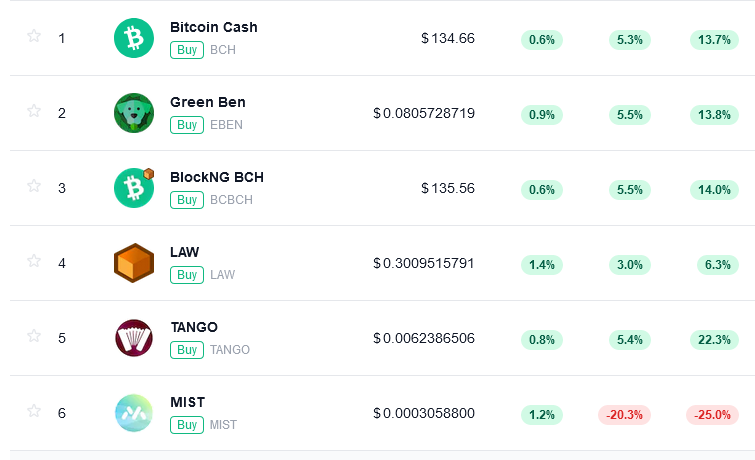This screenshot has height=460, width=755.
Task: Open the BlockNG BCH coin icon
Action: 134,188
